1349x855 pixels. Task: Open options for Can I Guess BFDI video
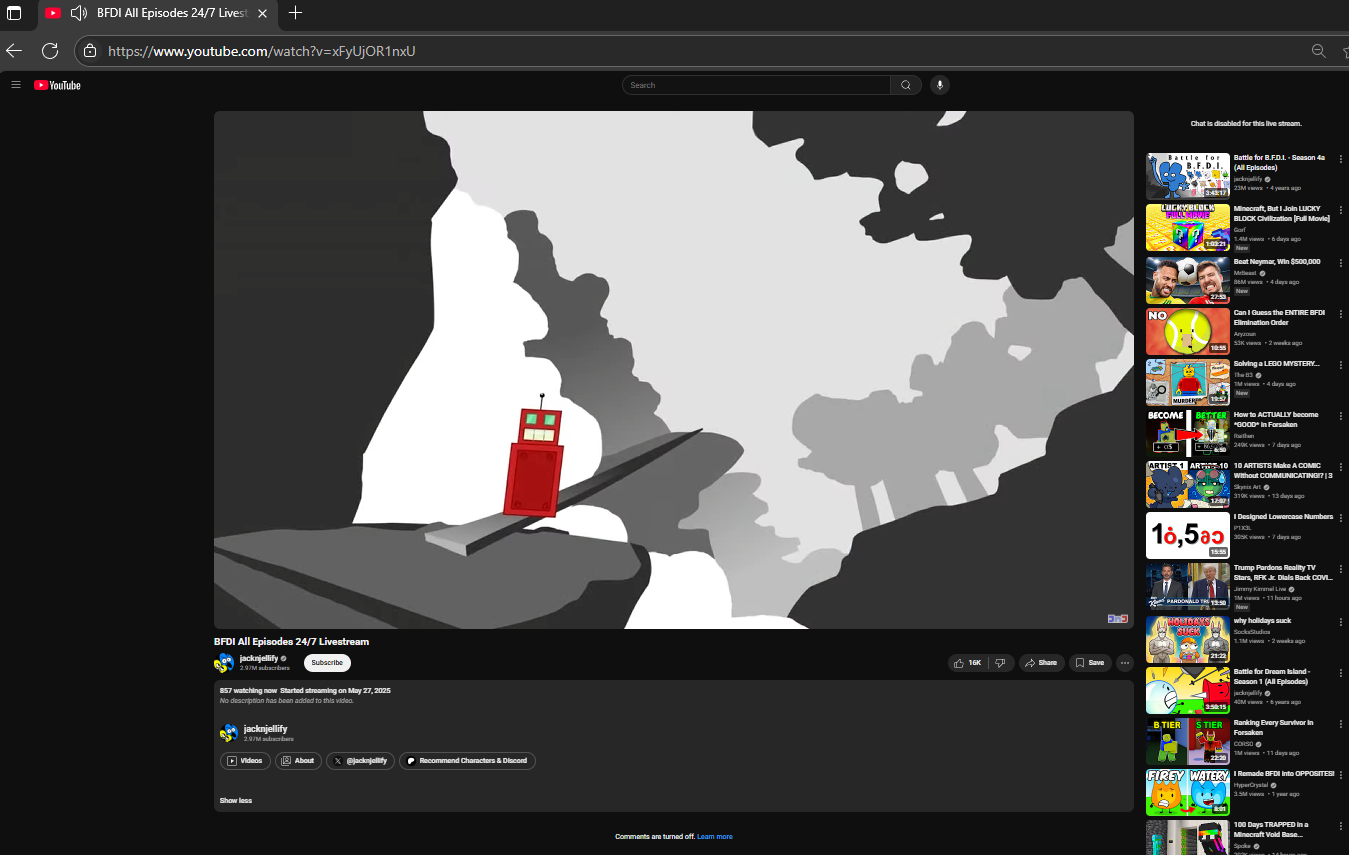pyautogui.click(x=1341, y=313)
